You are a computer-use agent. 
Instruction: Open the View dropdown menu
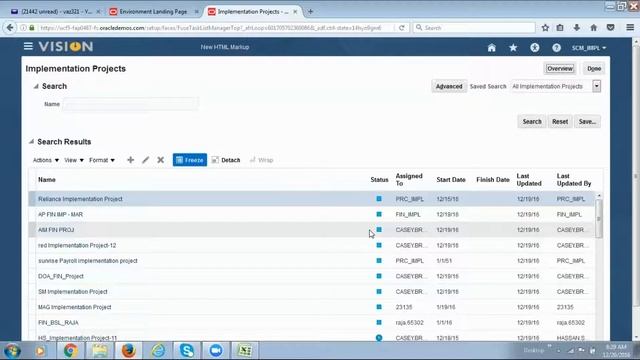tap(74, 160)
